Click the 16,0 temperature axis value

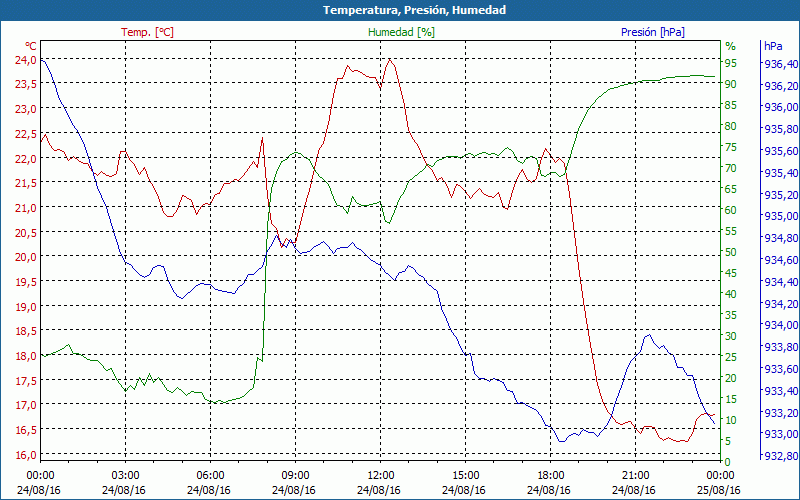(x=26, y=454)
